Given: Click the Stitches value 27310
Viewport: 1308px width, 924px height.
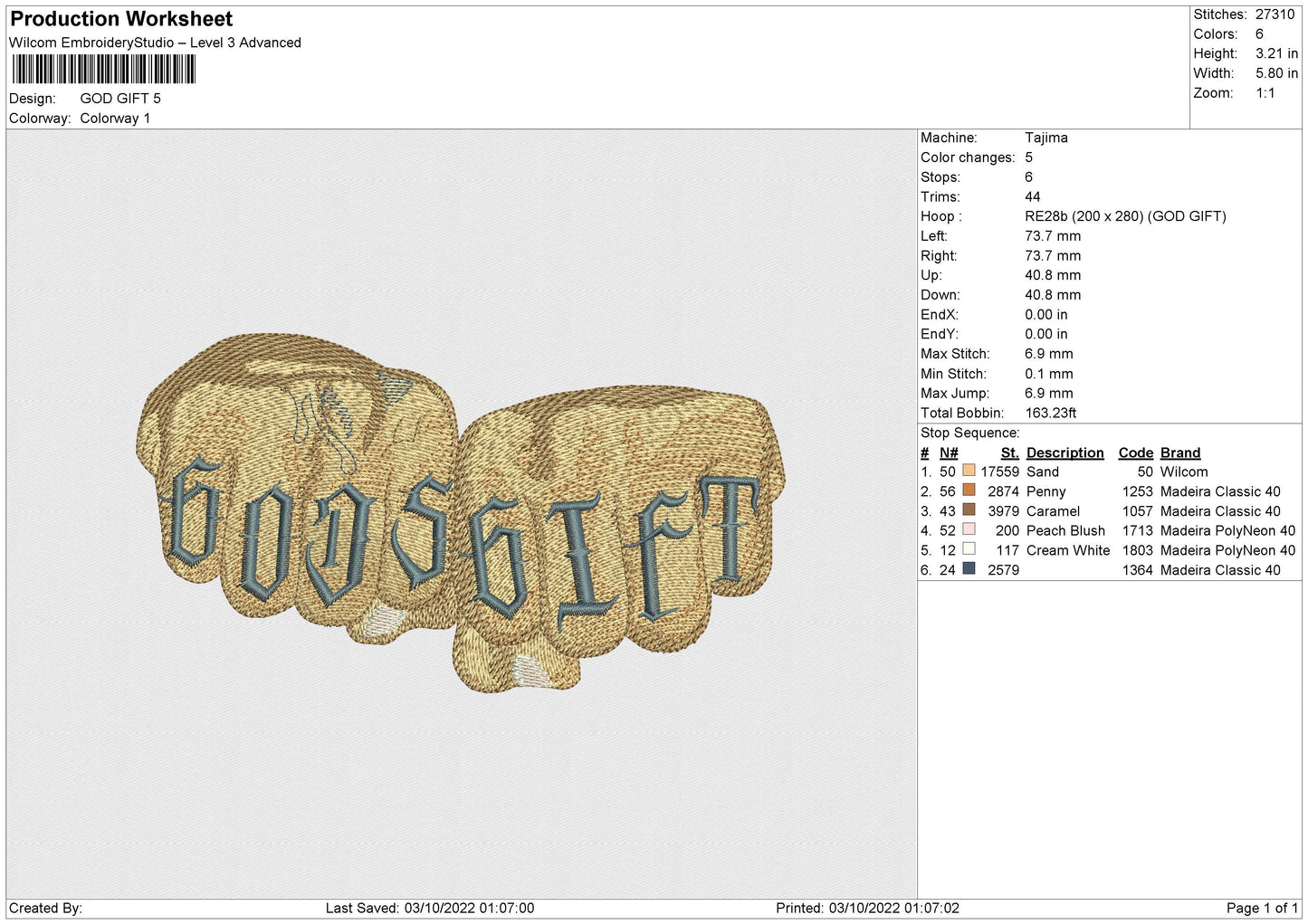Looking at the screenshot, I should [x=1275, y=14].
